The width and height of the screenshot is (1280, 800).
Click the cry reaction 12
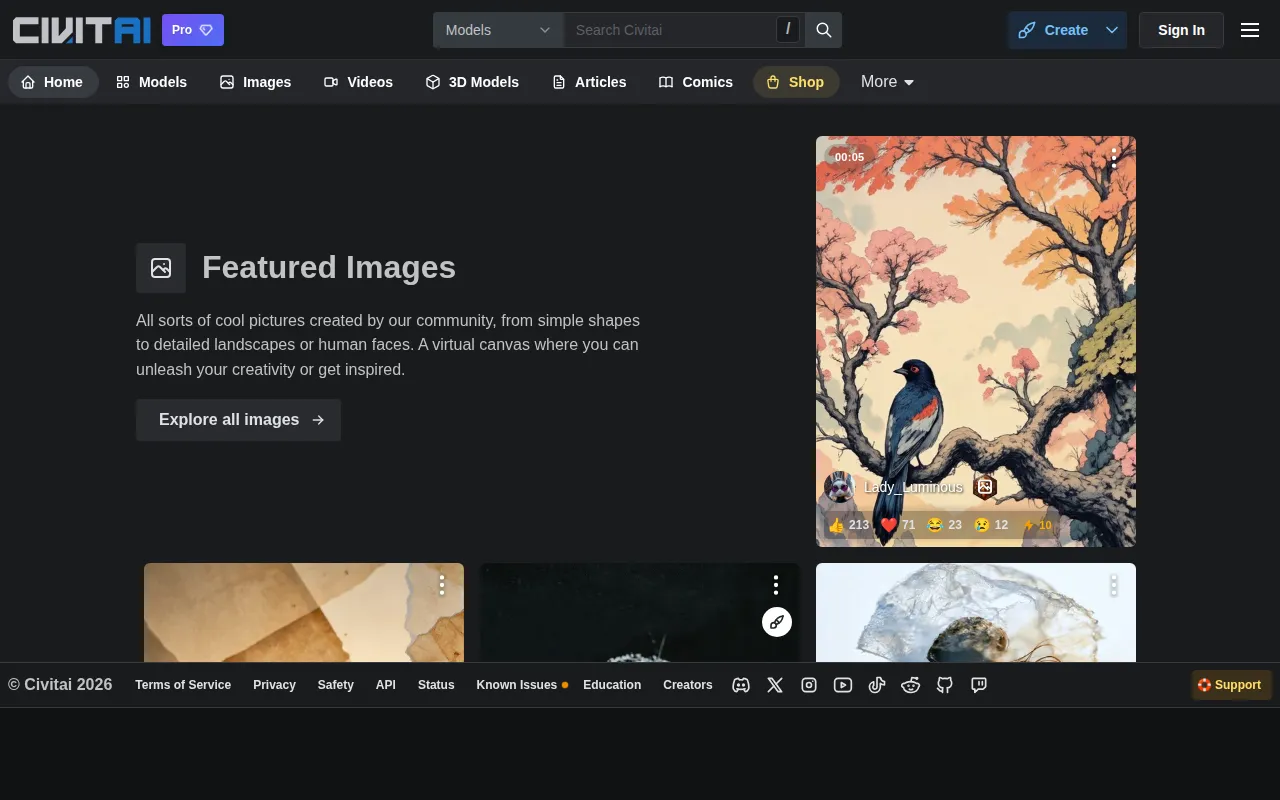point(991,525)
